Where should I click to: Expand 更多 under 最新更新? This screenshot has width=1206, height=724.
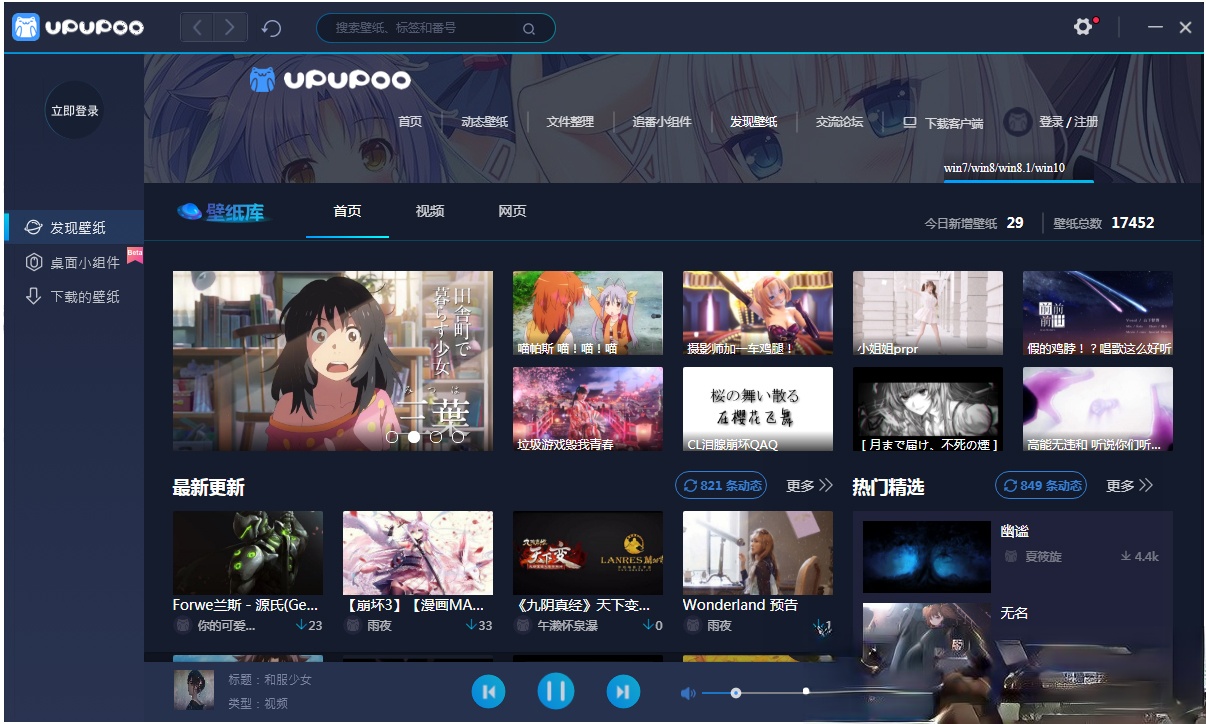[809, 486]
